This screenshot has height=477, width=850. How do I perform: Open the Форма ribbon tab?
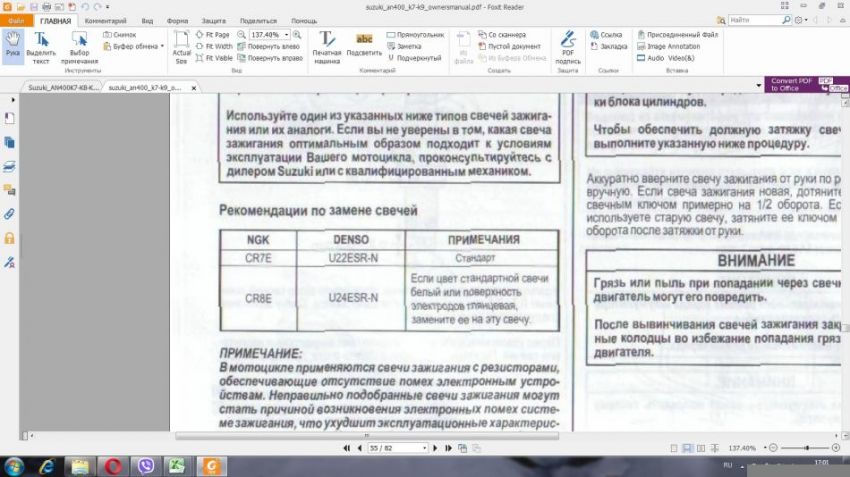pos(177,21)
